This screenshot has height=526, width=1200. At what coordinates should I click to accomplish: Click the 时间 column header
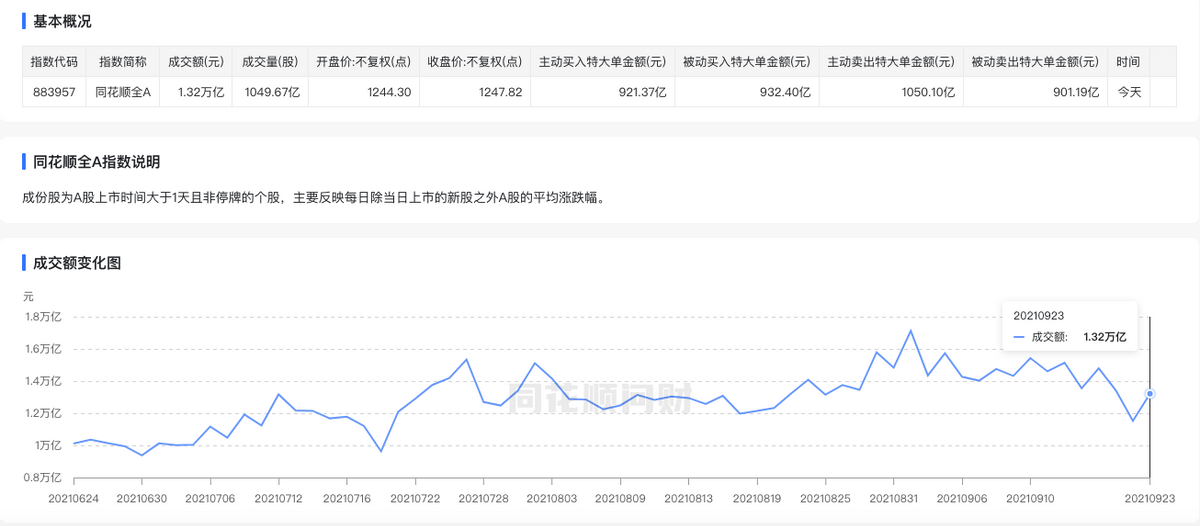1128,62
